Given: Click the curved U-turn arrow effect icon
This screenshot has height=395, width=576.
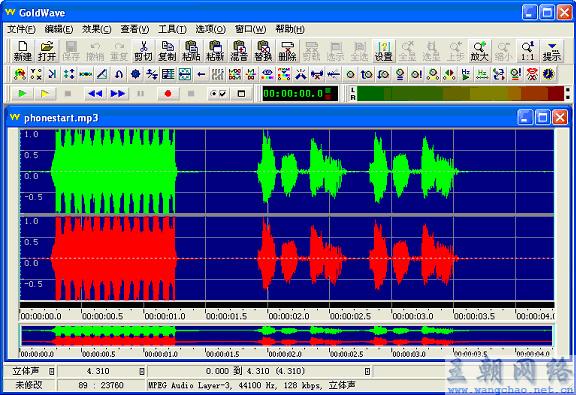Looking at the screenshot, I should coord(119,75).
